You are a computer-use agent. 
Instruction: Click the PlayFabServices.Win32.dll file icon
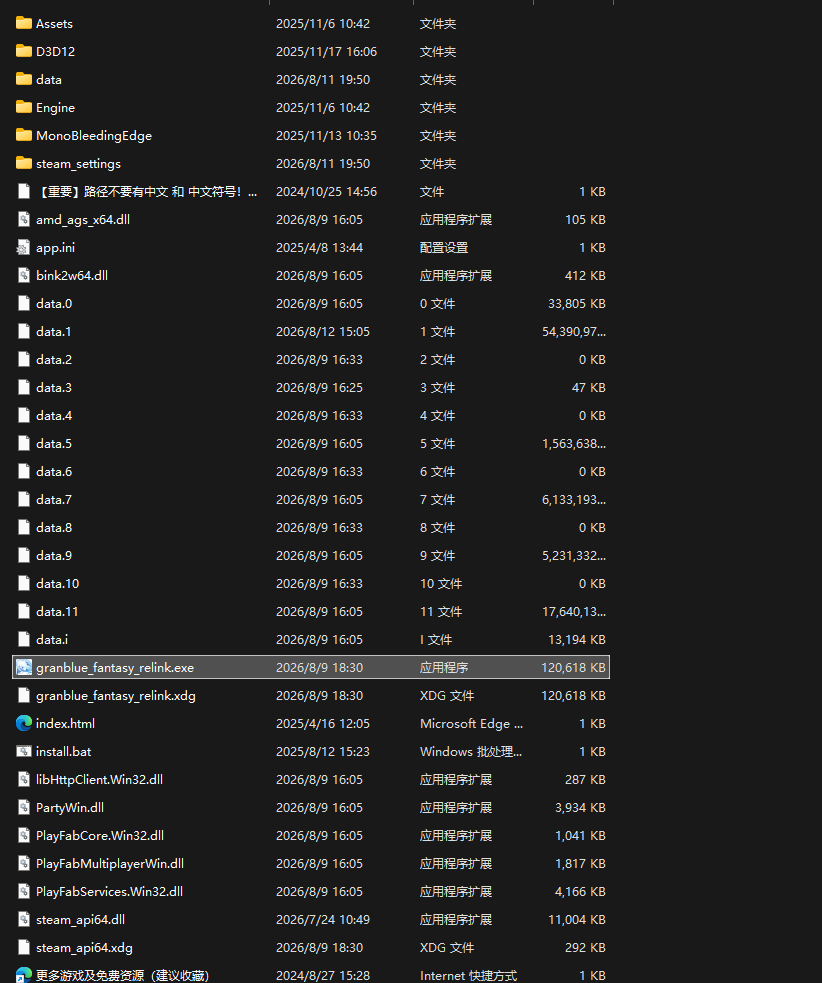click(24, 891)
